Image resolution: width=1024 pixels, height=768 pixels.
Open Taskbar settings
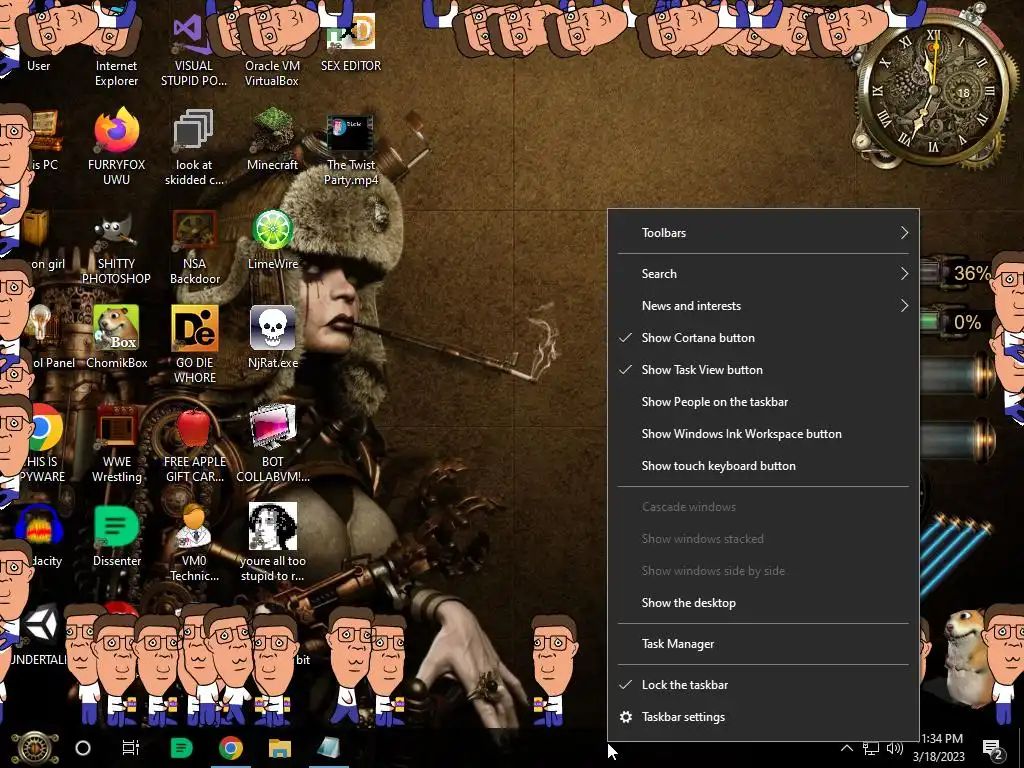tap(763, 716)
